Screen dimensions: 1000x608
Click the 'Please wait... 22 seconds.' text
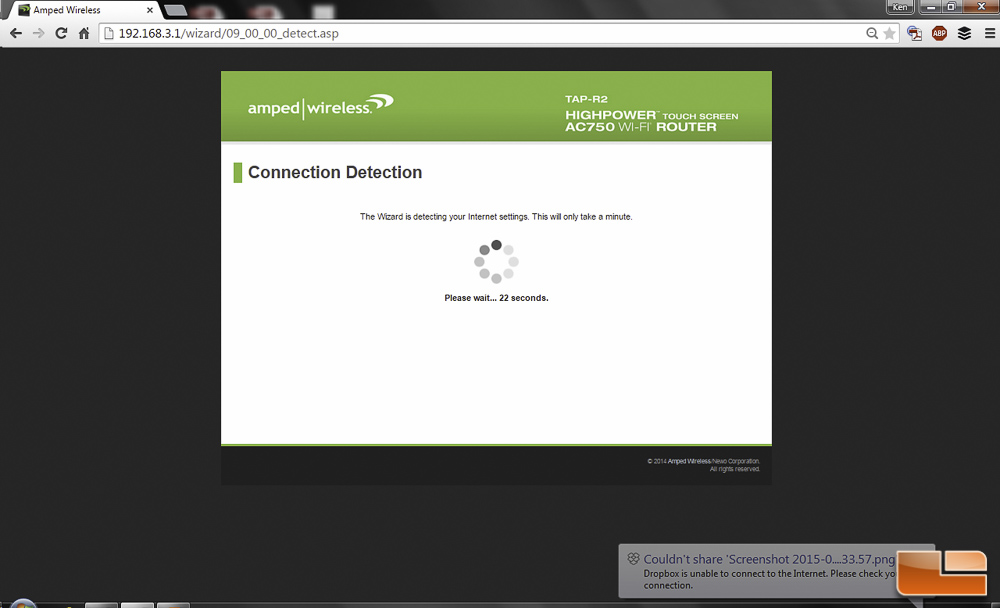[496, 298]
